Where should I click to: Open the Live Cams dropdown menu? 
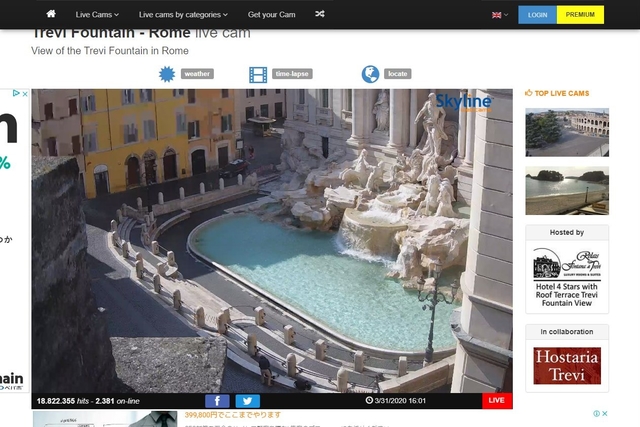point(97,15)
